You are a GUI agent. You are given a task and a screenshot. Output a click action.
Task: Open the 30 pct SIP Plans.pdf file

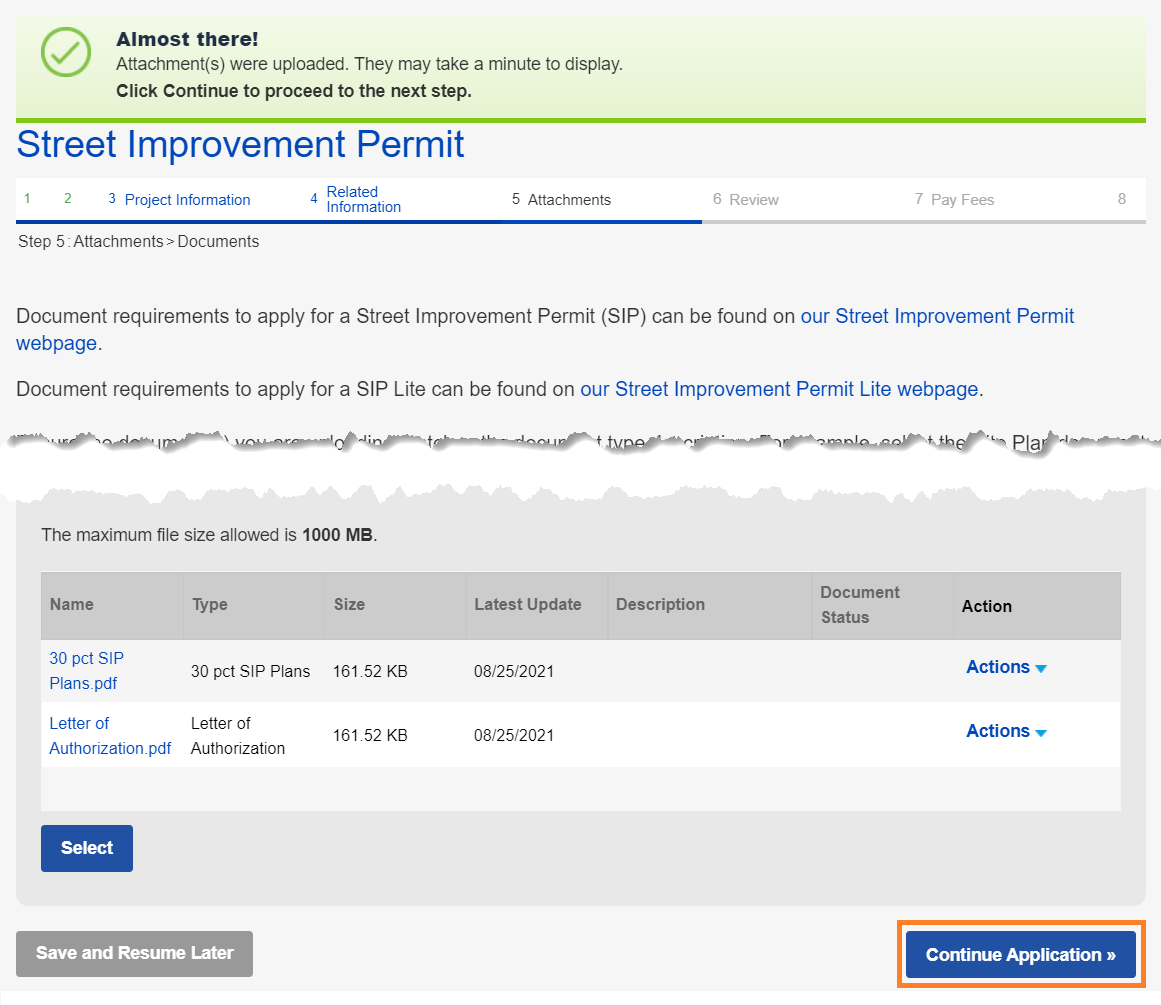[86, 671]
